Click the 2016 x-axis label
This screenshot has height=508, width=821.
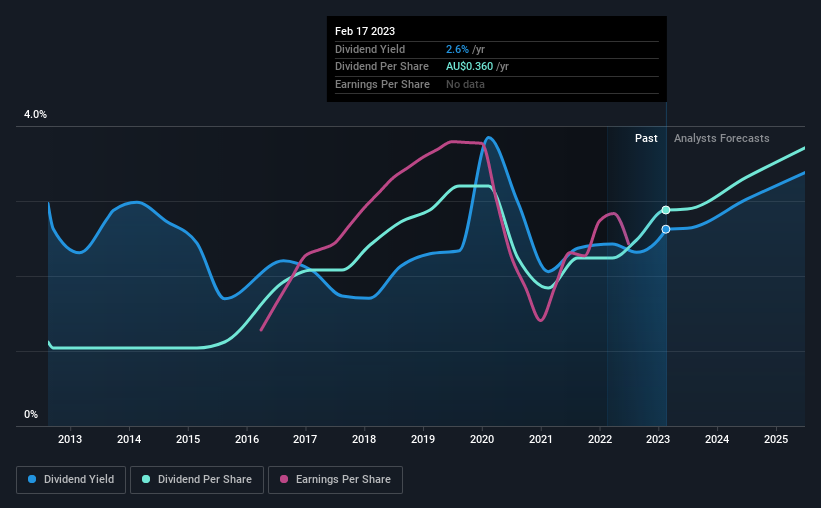[x=247, y=439]
